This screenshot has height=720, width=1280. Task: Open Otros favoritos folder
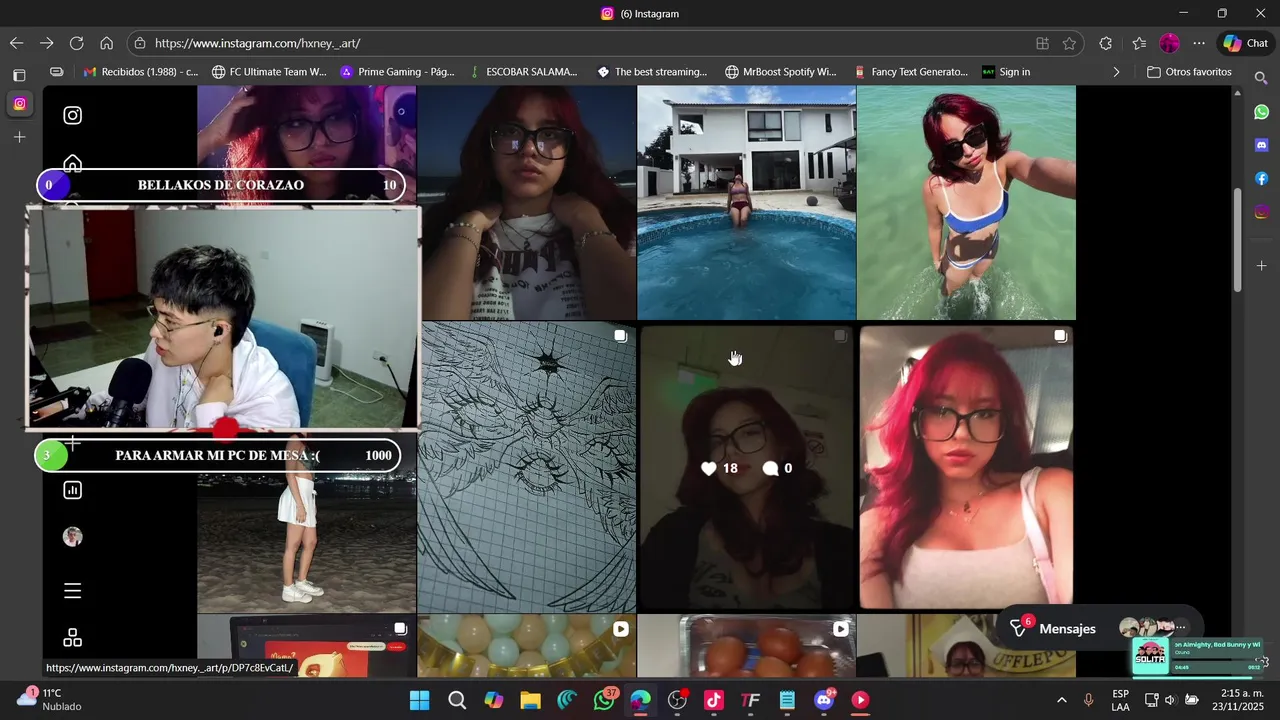tap(1189, 72)
